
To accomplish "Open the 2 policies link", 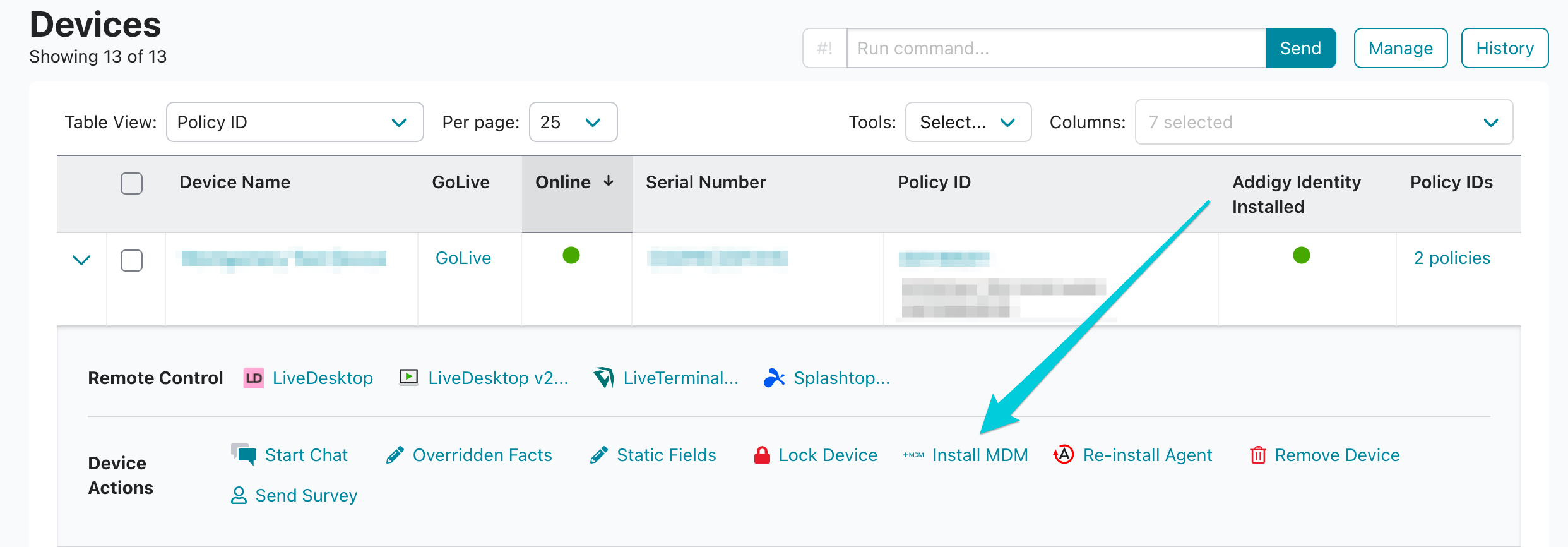I will click(x=1452, y=258).
